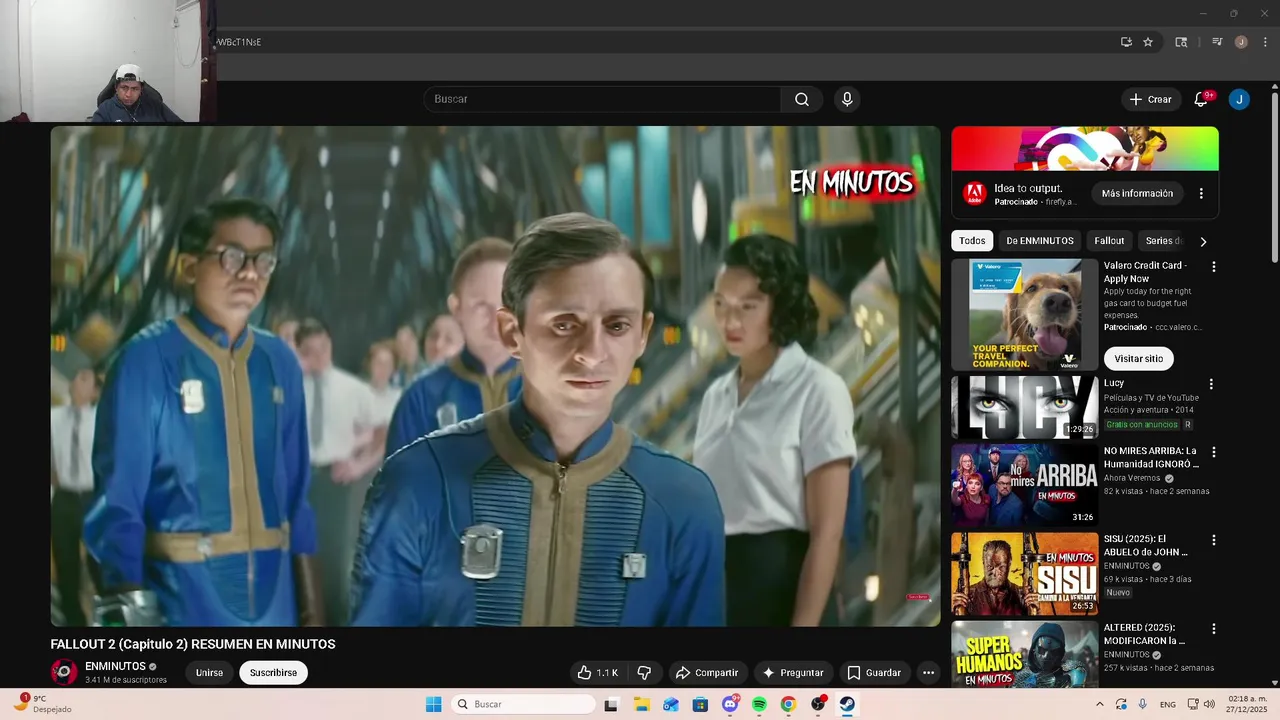This screenshot has height=720, width=1280.
Task: Open the Valero golden retriever ad thumbnail
Action: [1025, 315]
